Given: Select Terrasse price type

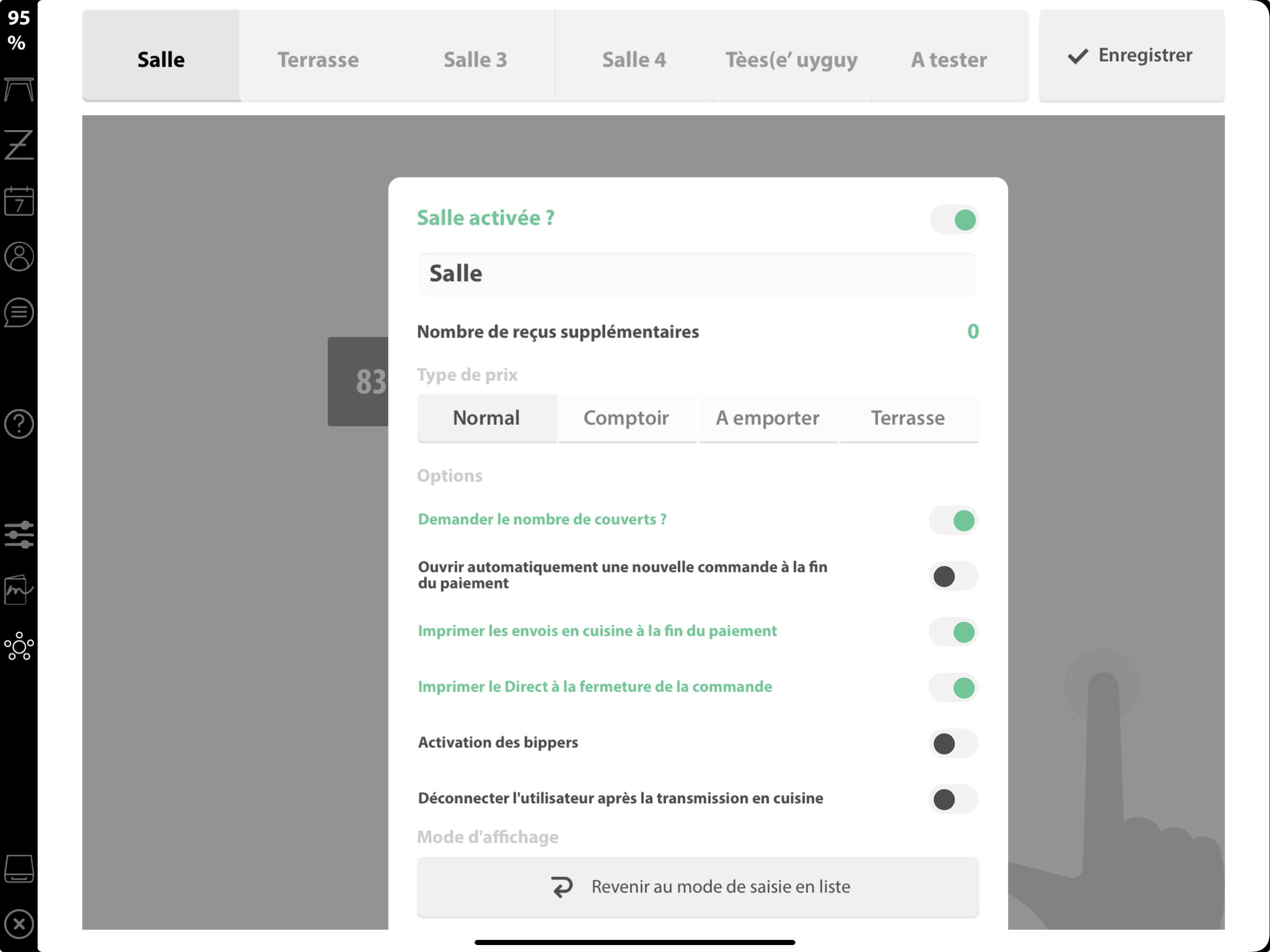Looking at the screenshot, I should [908, 418].
